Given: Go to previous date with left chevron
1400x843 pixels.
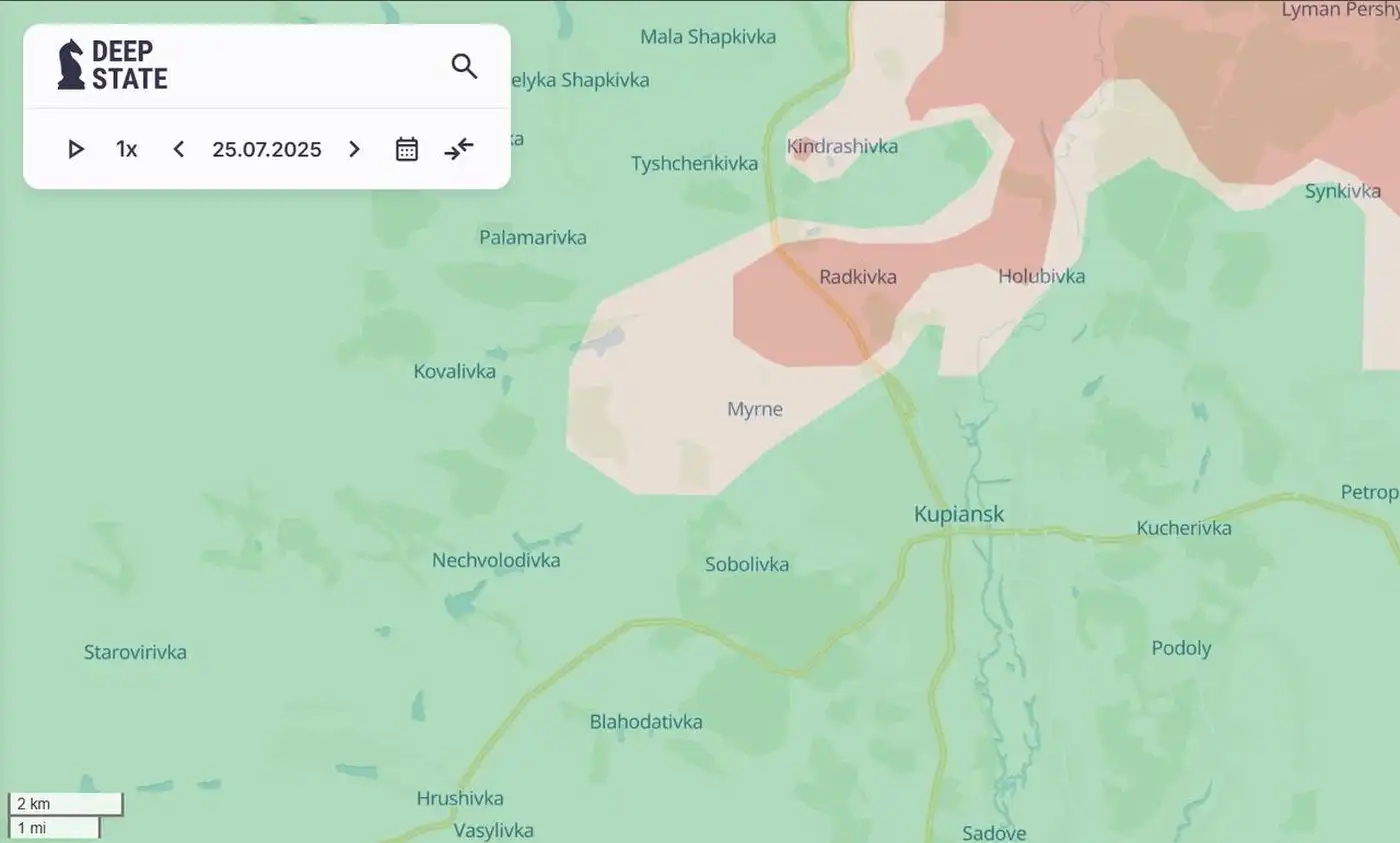Looking at the screenshot, I should 178,149.
